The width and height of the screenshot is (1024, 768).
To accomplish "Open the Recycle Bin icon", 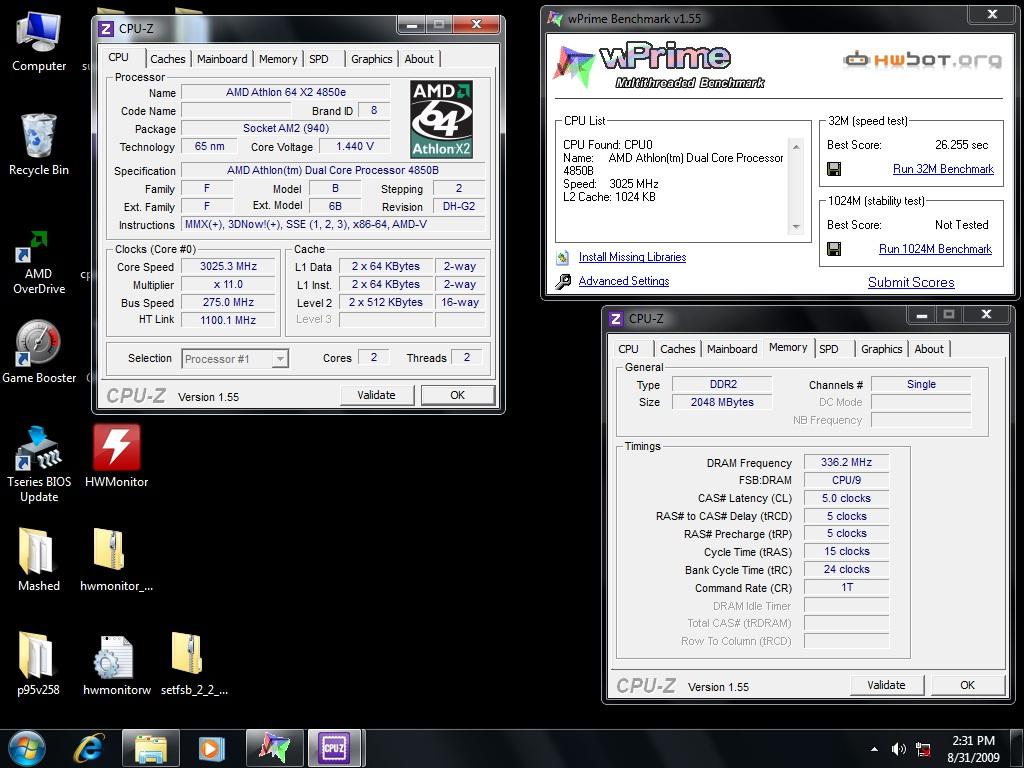I will (x=39, y=144).
